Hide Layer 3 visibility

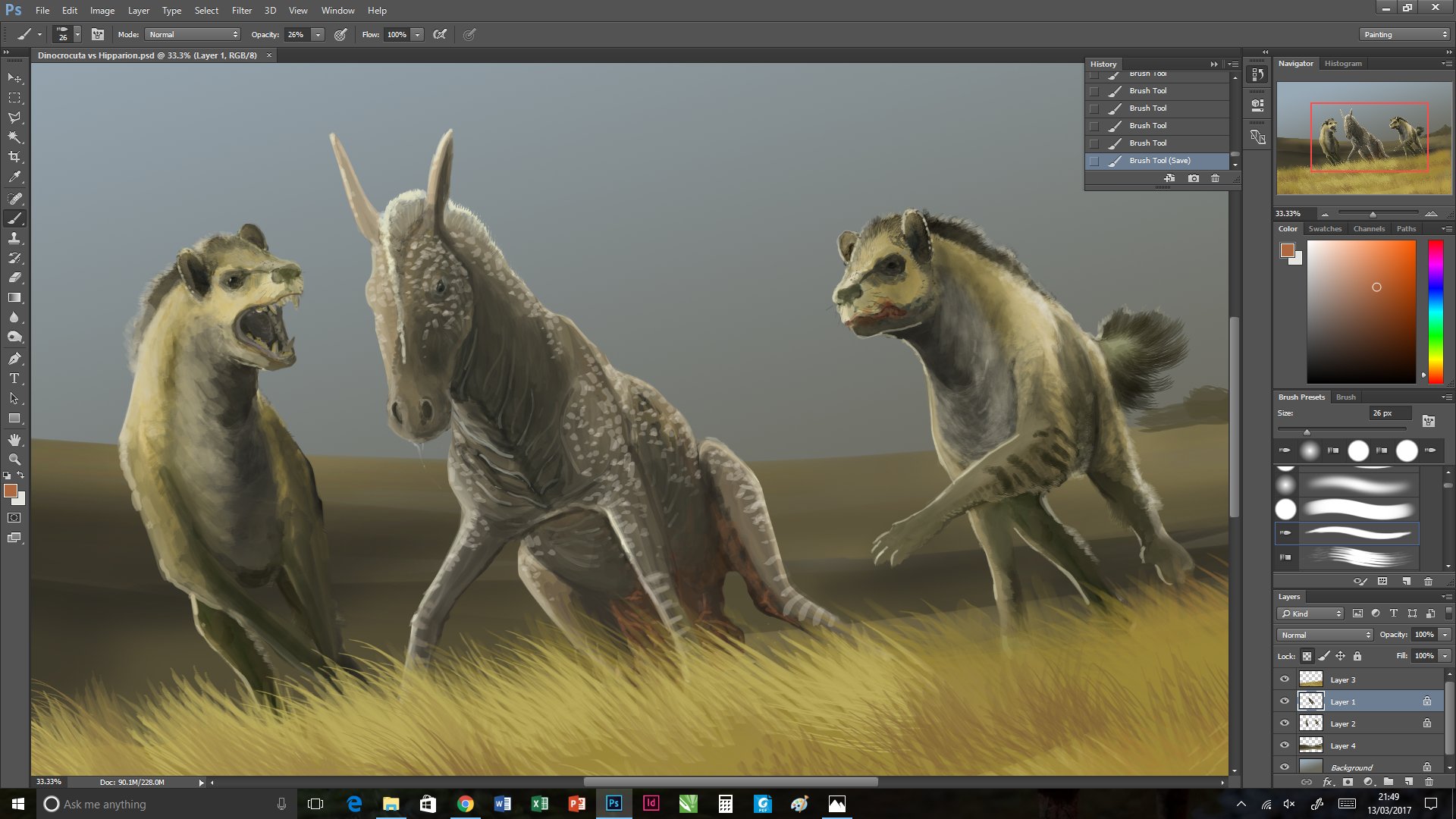tap(1285, 679)
